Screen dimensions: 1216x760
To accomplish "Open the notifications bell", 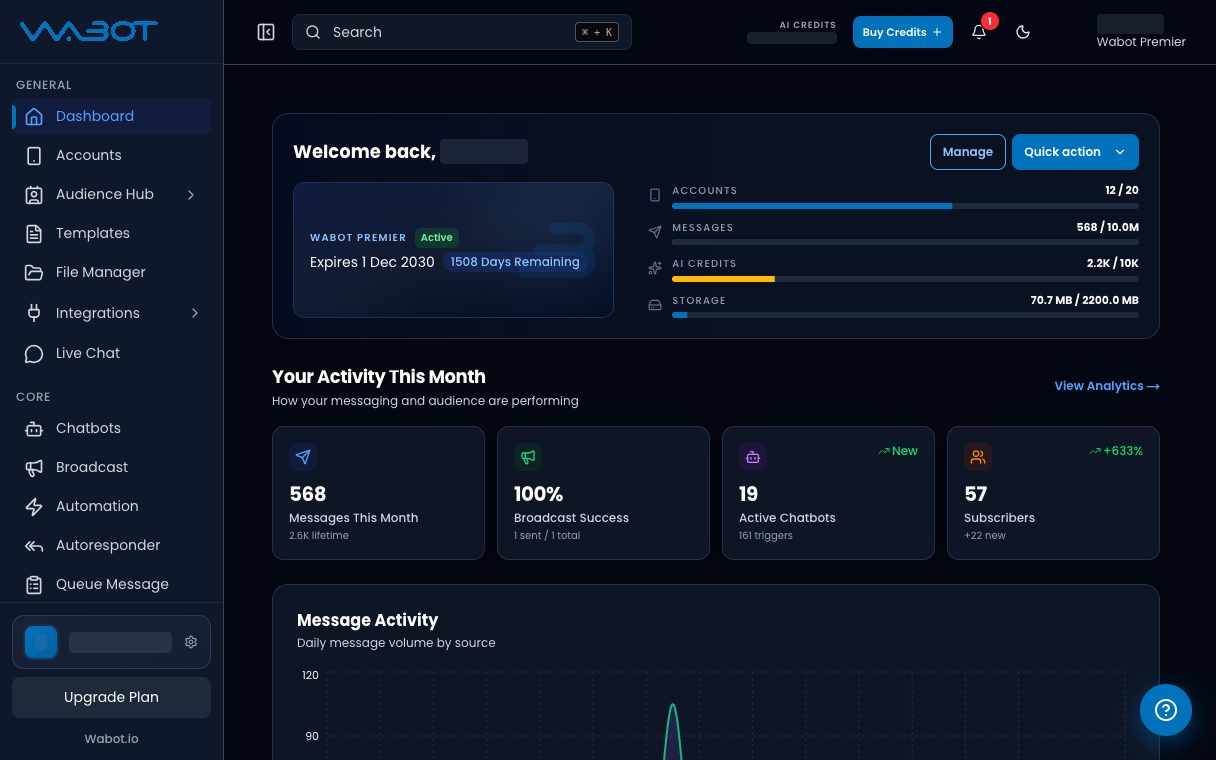I will pyautogui.click(x=979, y=32).
